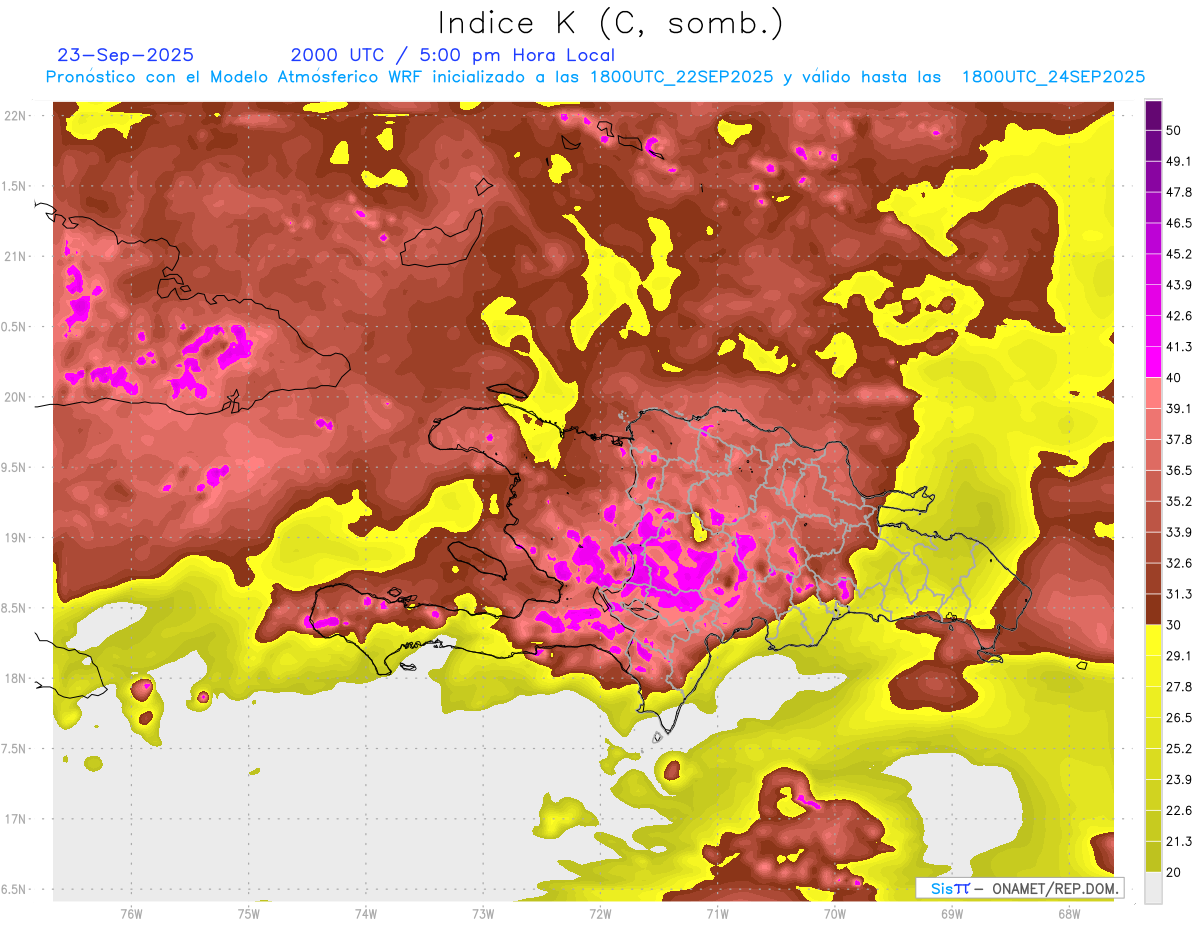1200x927 pixels.
Task: Click the "19N" latitude axis label
Action: pyautogui.click(x=14, y=538)
